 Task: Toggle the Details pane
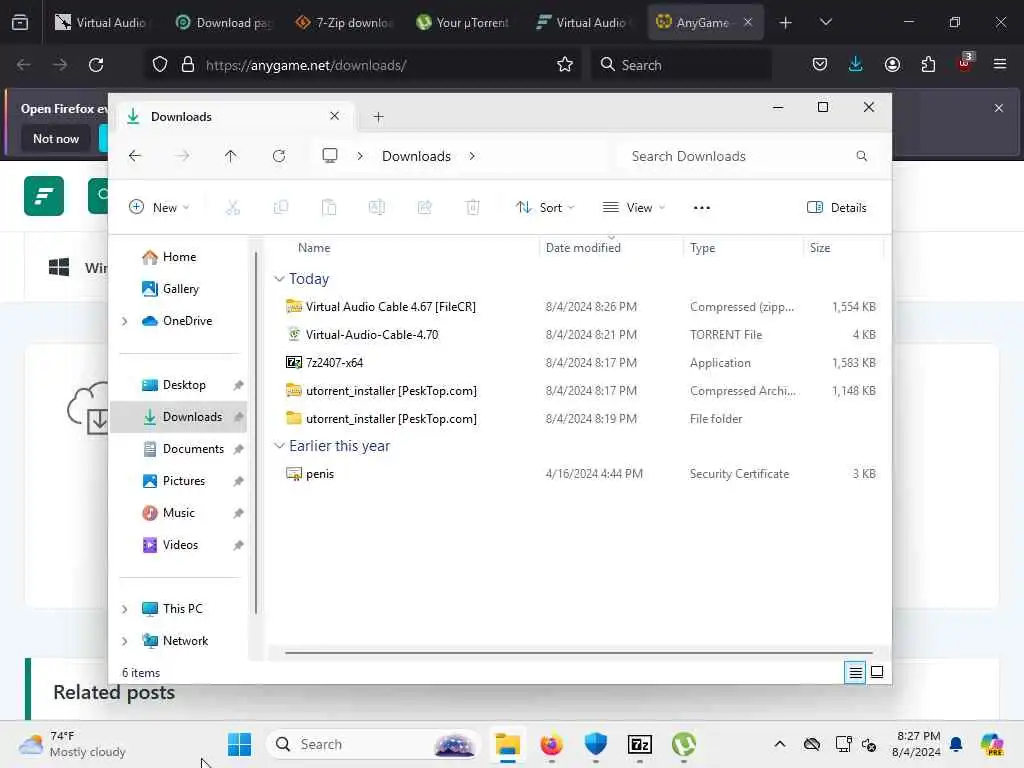pos(837,208)
